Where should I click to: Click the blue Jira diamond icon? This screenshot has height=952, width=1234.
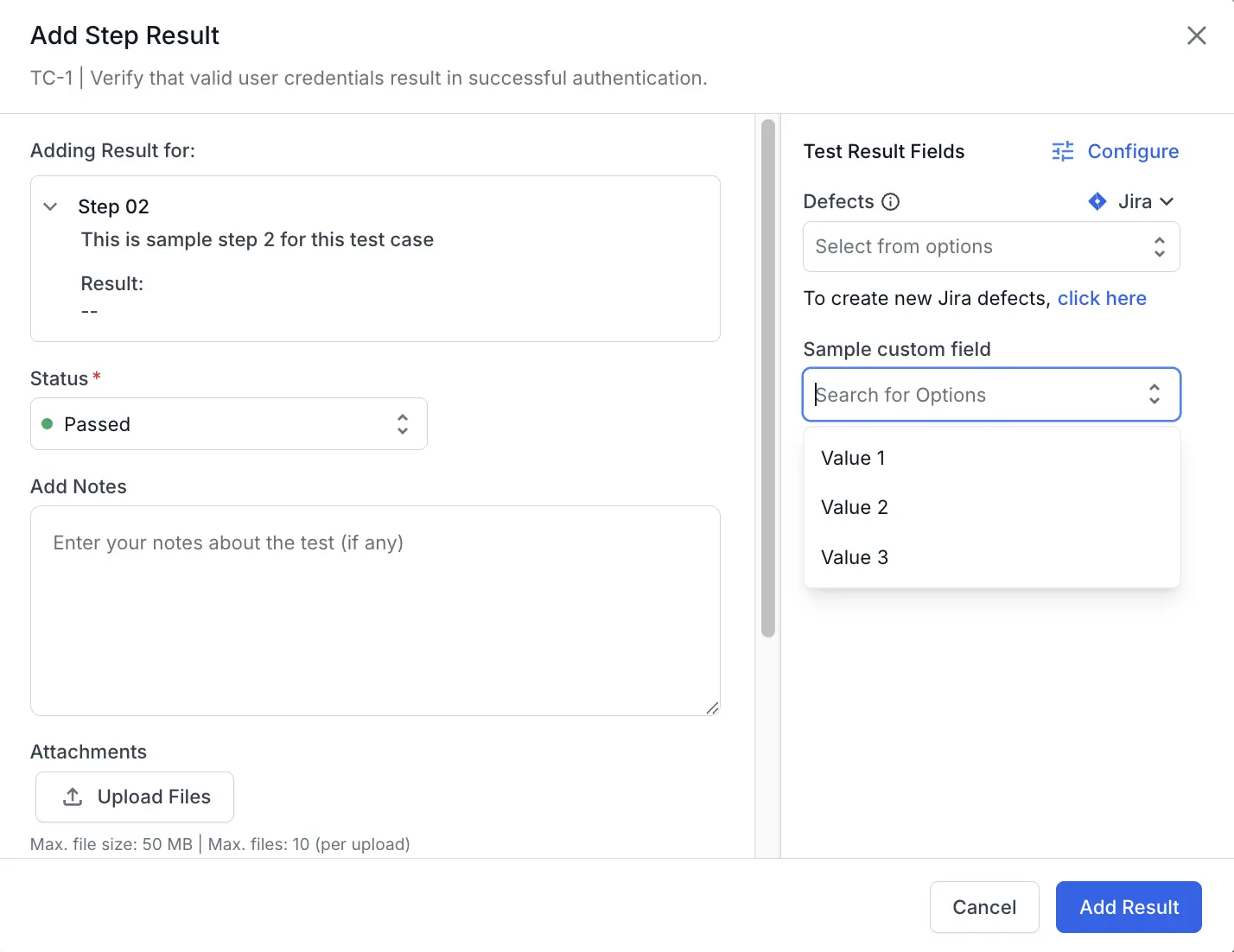click(1097, 201)
